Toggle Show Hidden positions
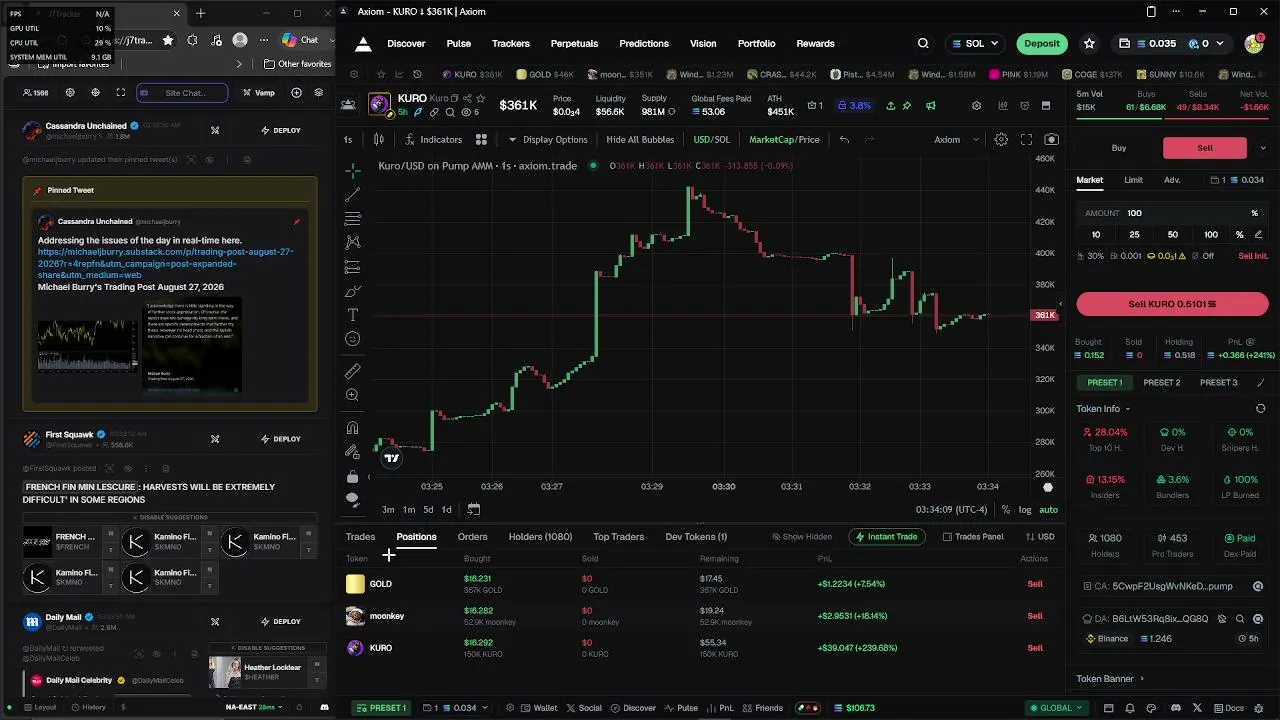This screenshot has height=720, width=1280. click(x=802, y=537)
